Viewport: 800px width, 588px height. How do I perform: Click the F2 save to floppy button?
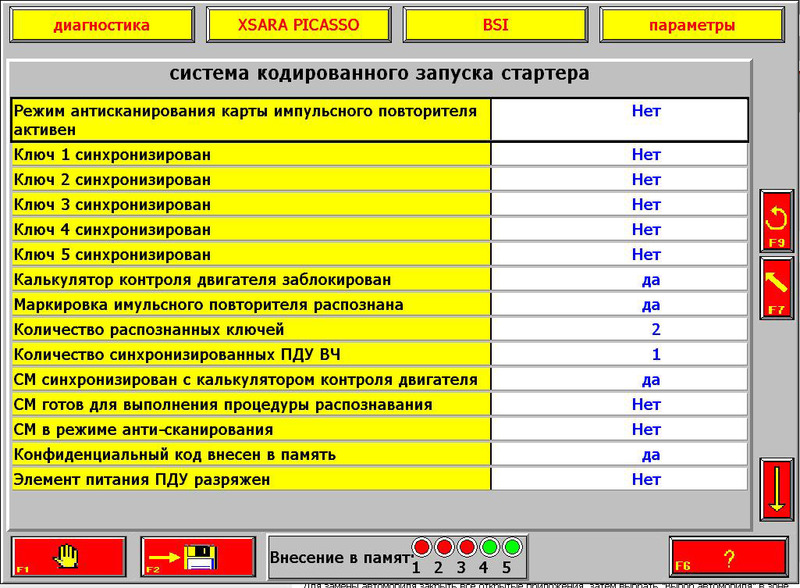[198, 556]
